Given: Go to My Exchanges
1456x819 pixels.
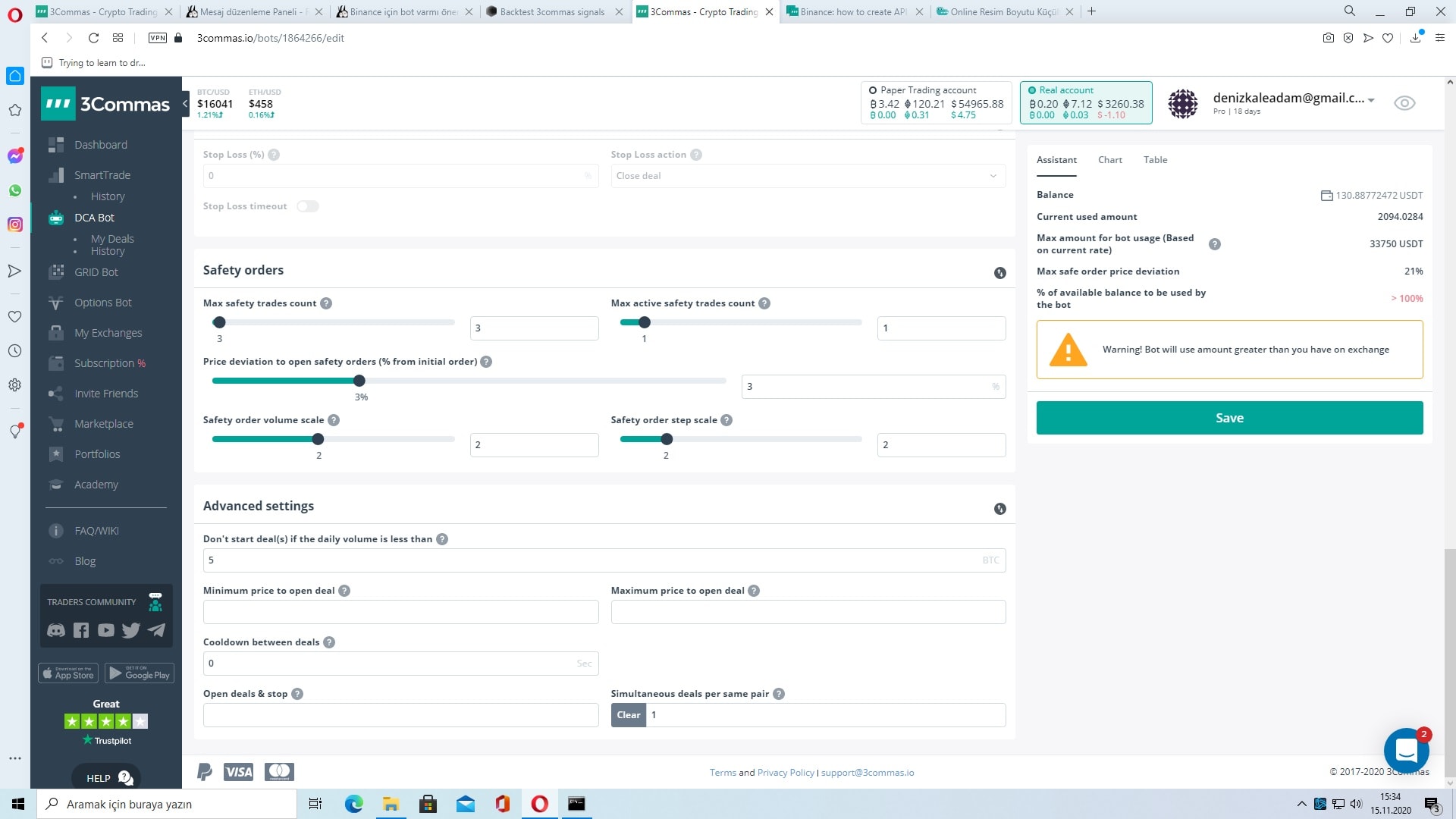Looking at the screenshot, I should tap(108, 333).
